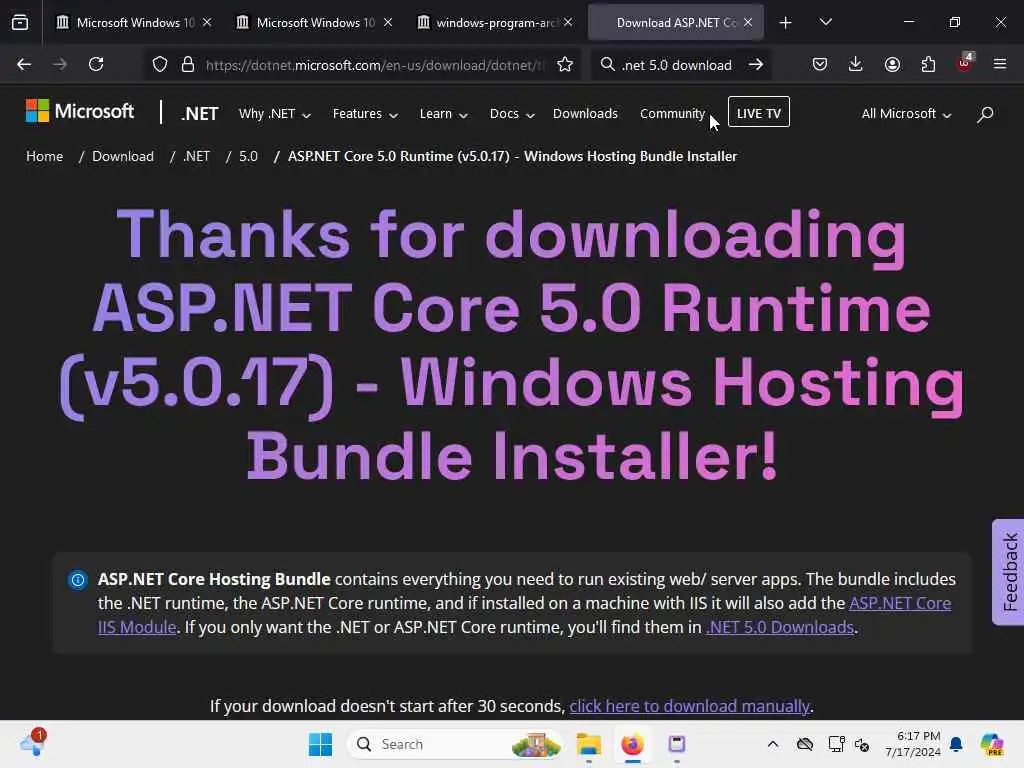Open a new browser tab
The width and height of the screenshot is (1024, 768).
[x=786, y=23]
